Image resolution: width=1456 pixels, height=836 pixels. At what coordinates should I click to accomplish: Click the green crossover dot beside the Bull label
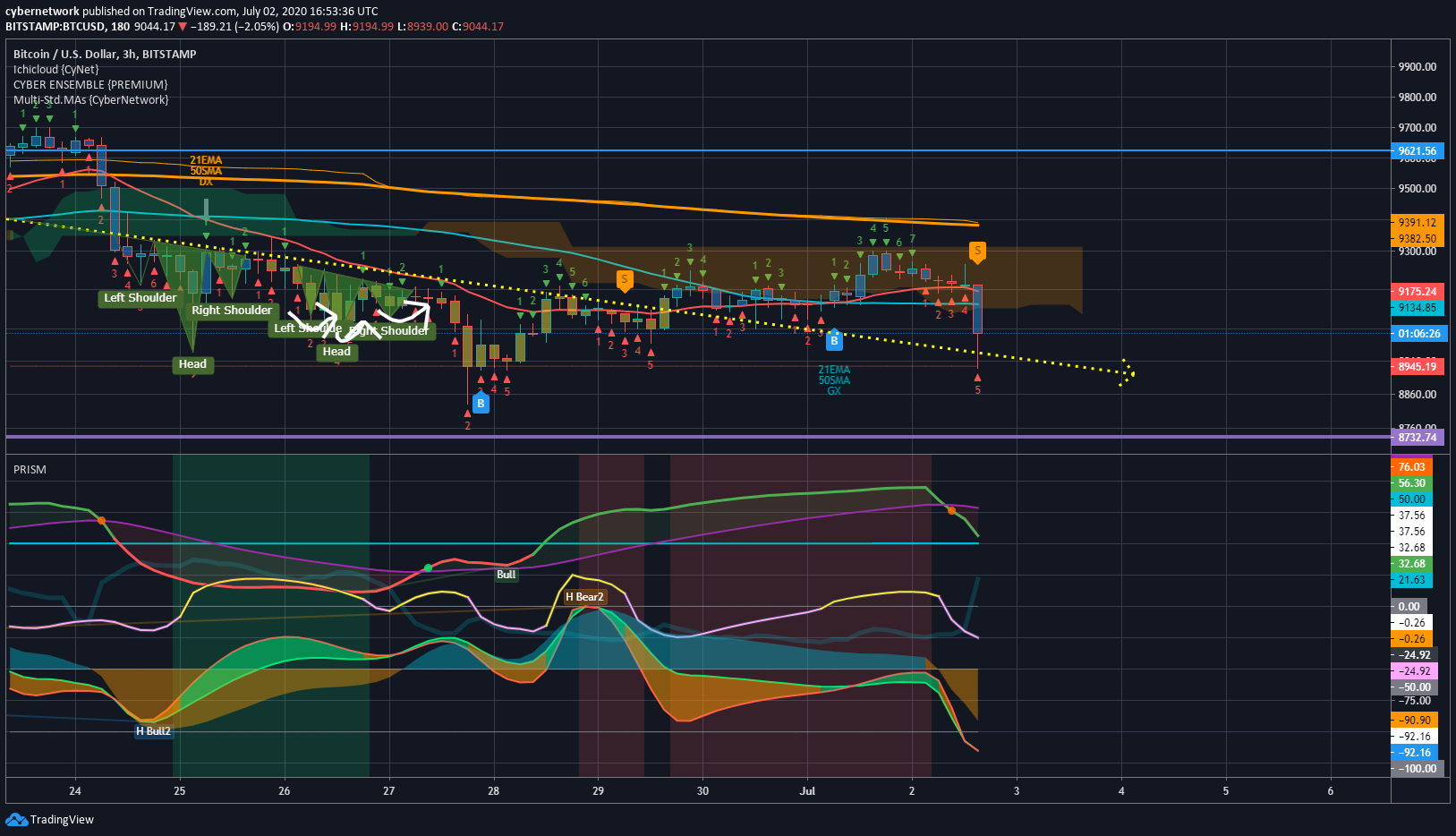pyautogui.click(x=428, y=567)
